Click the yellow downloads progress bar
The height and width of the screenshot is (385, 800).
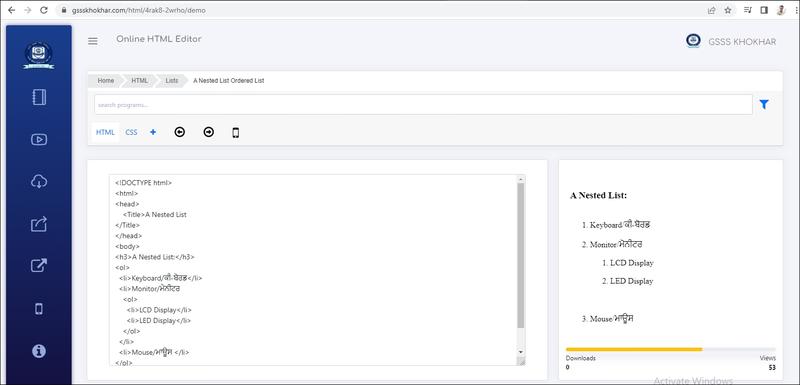(634, 349)
